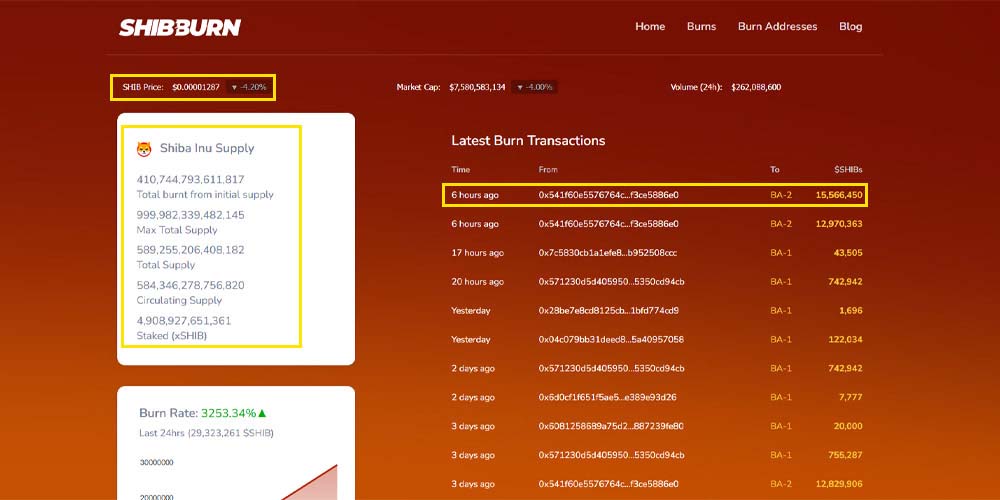Click the 20,000 burn amount
1000x500 pixels.
pyautogui.click(x=848, y=426)
